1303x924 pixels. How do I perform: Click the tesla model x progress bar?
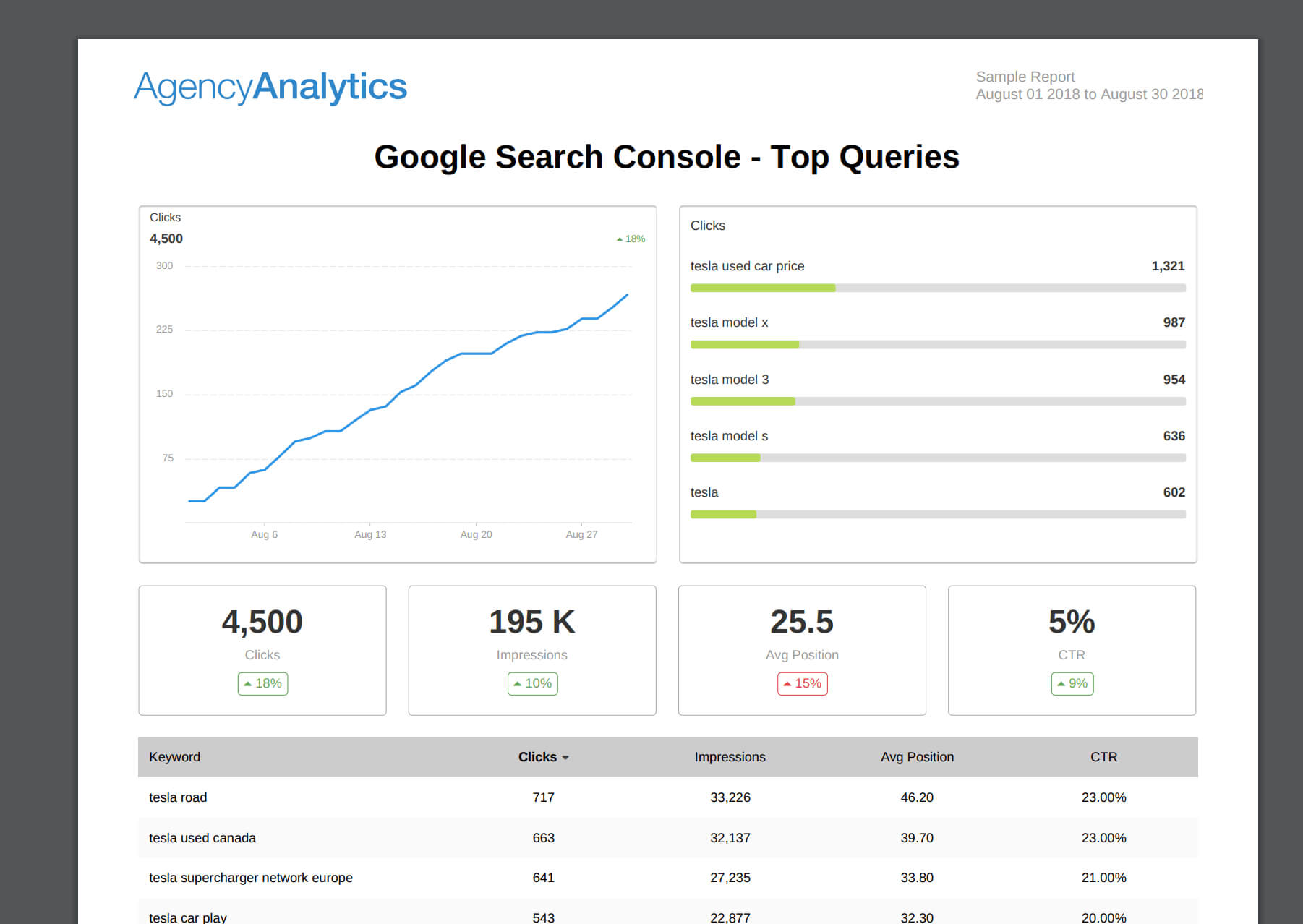[x=938, y=345]
